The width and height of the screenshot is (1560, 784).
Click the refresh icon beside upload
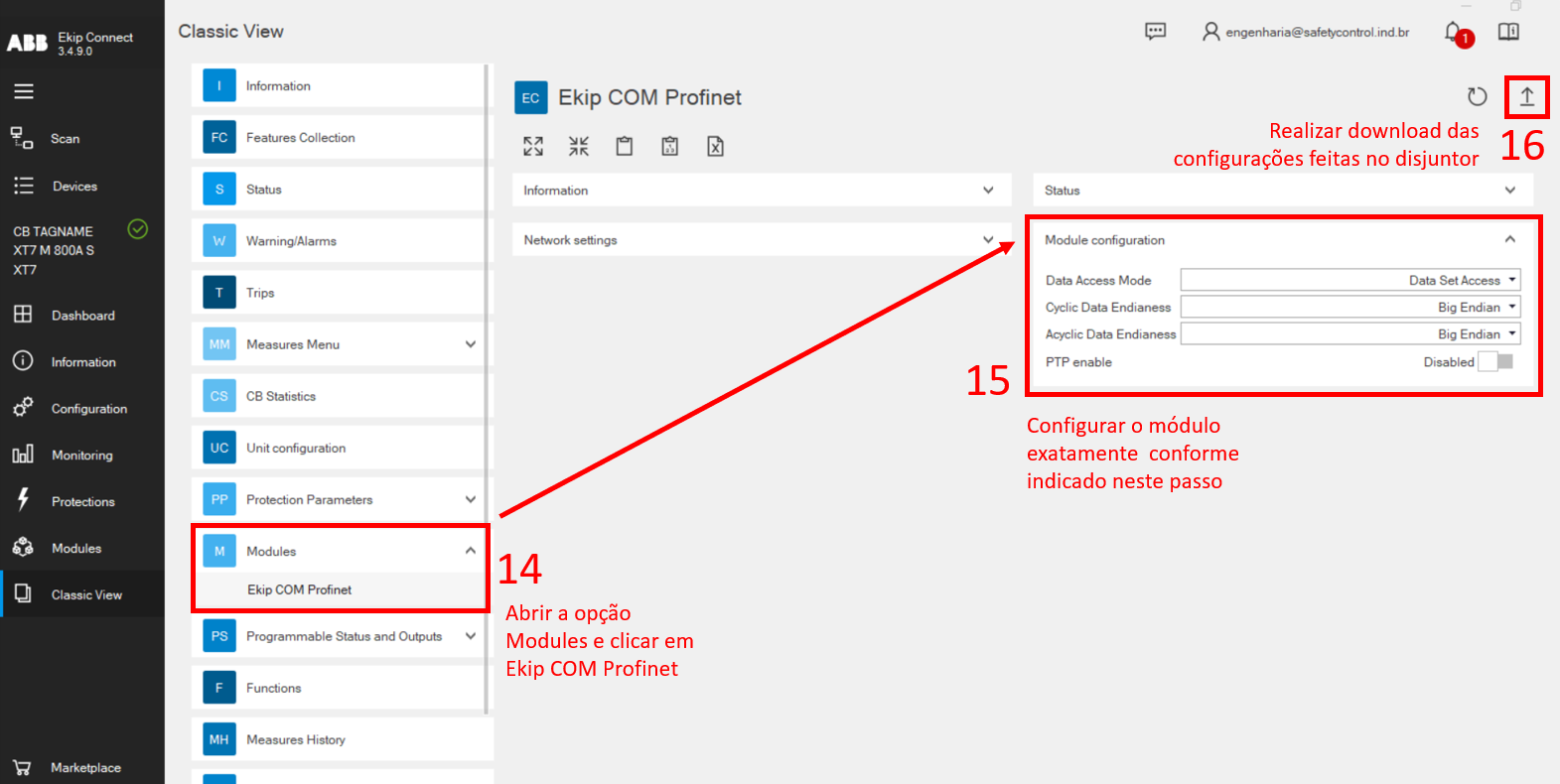click(1477, 96)
